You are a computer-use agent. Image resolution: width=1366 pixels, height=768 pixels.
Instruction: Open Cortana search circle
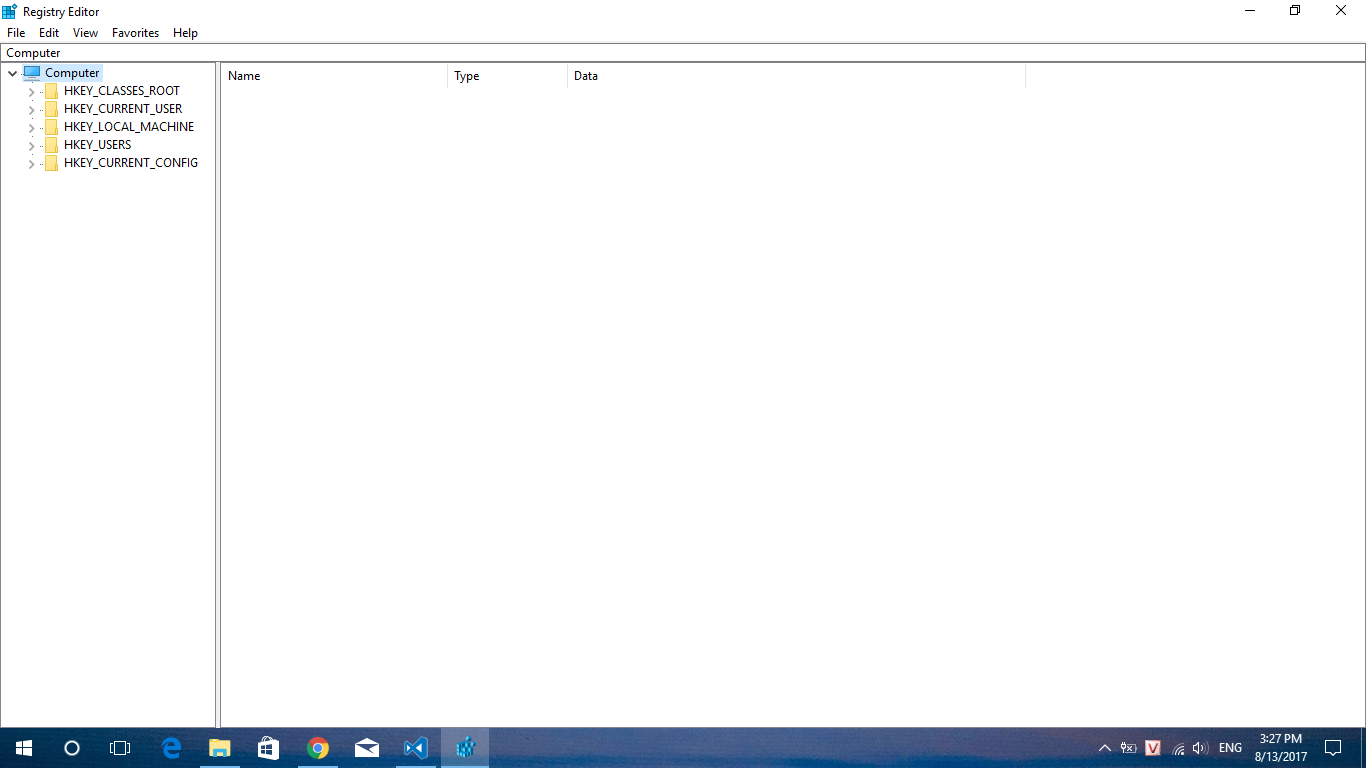(72, 748)
